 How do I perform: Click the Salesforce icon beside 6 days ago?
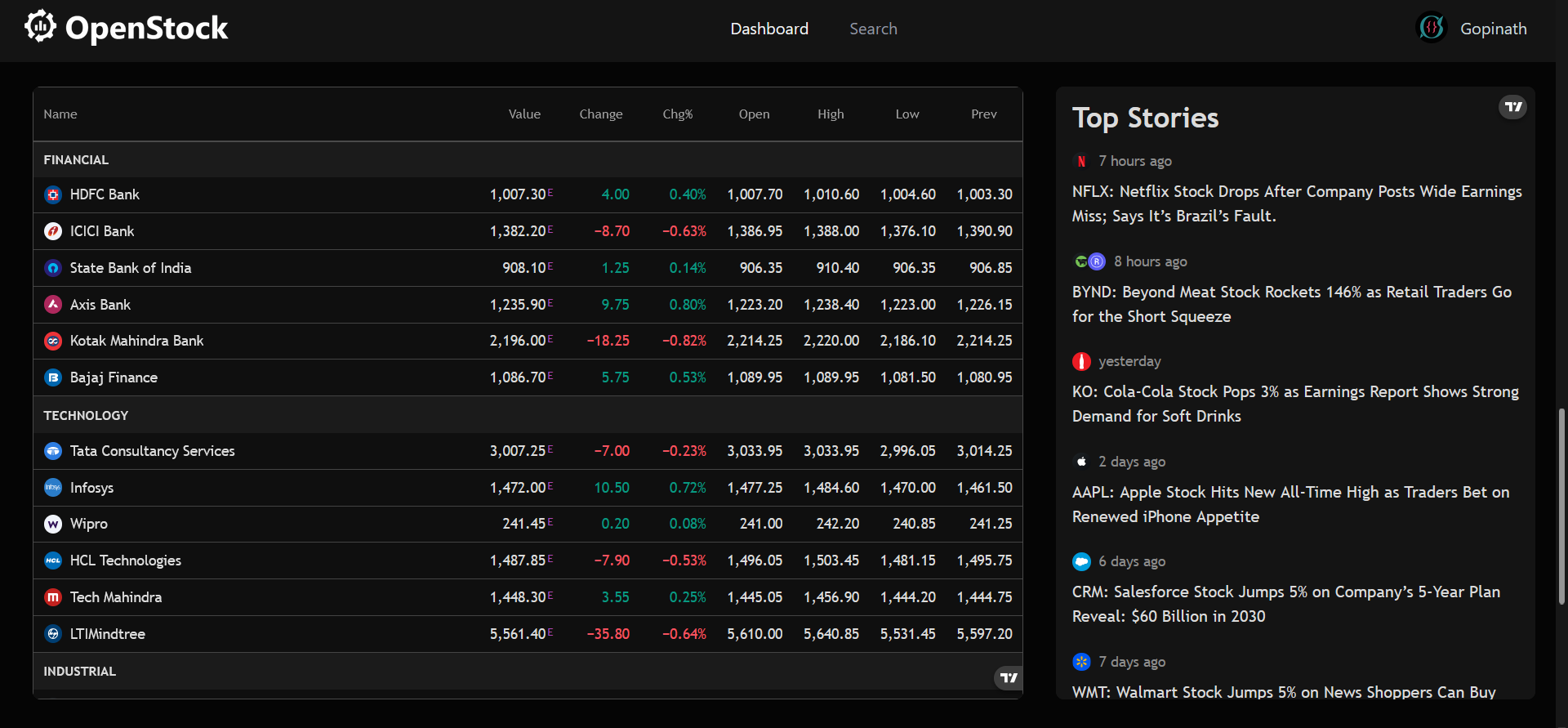click(1081, 561)
